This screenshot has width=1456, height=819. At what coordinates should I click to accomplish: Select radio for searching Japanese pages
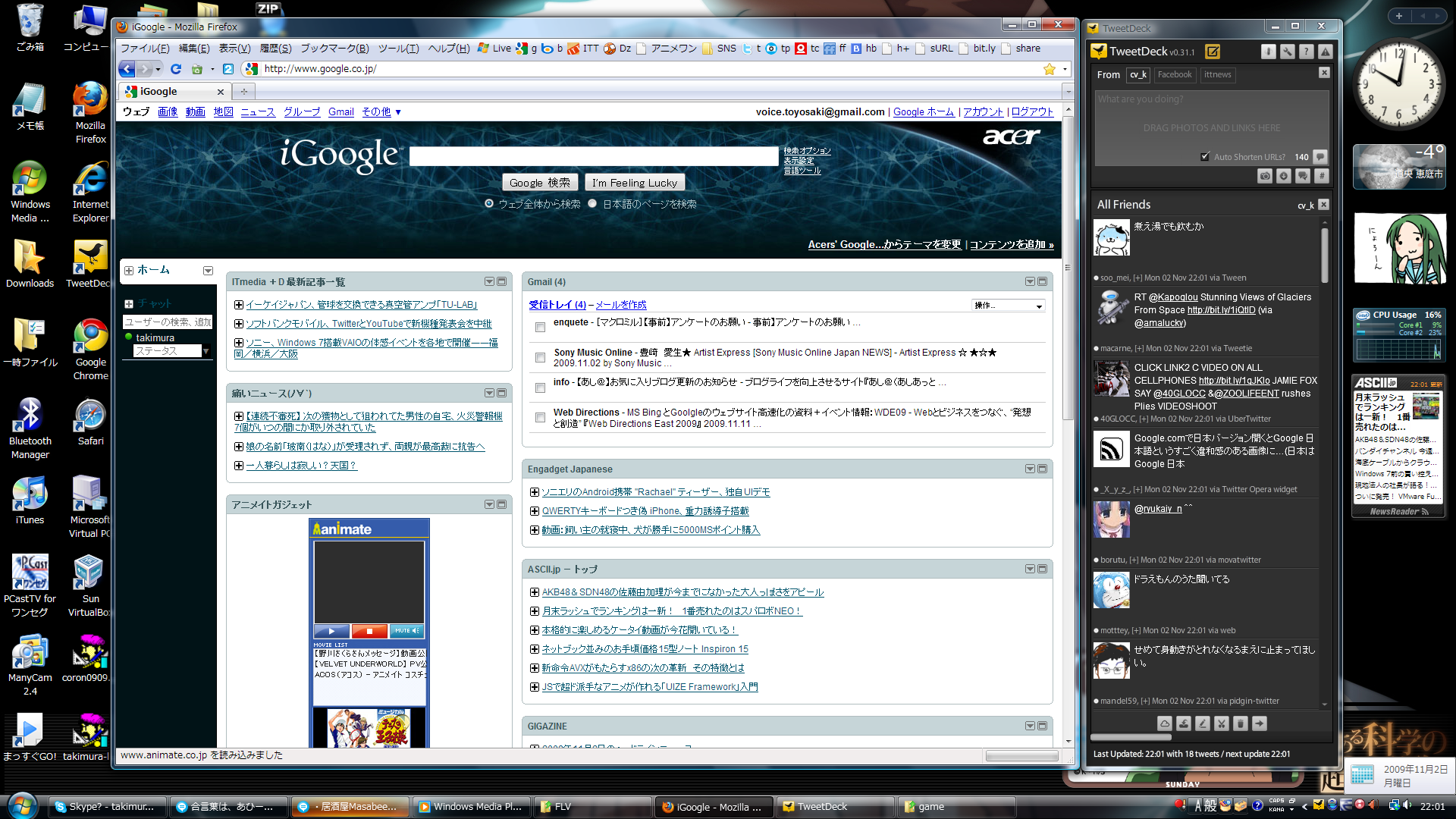point(593,203)
